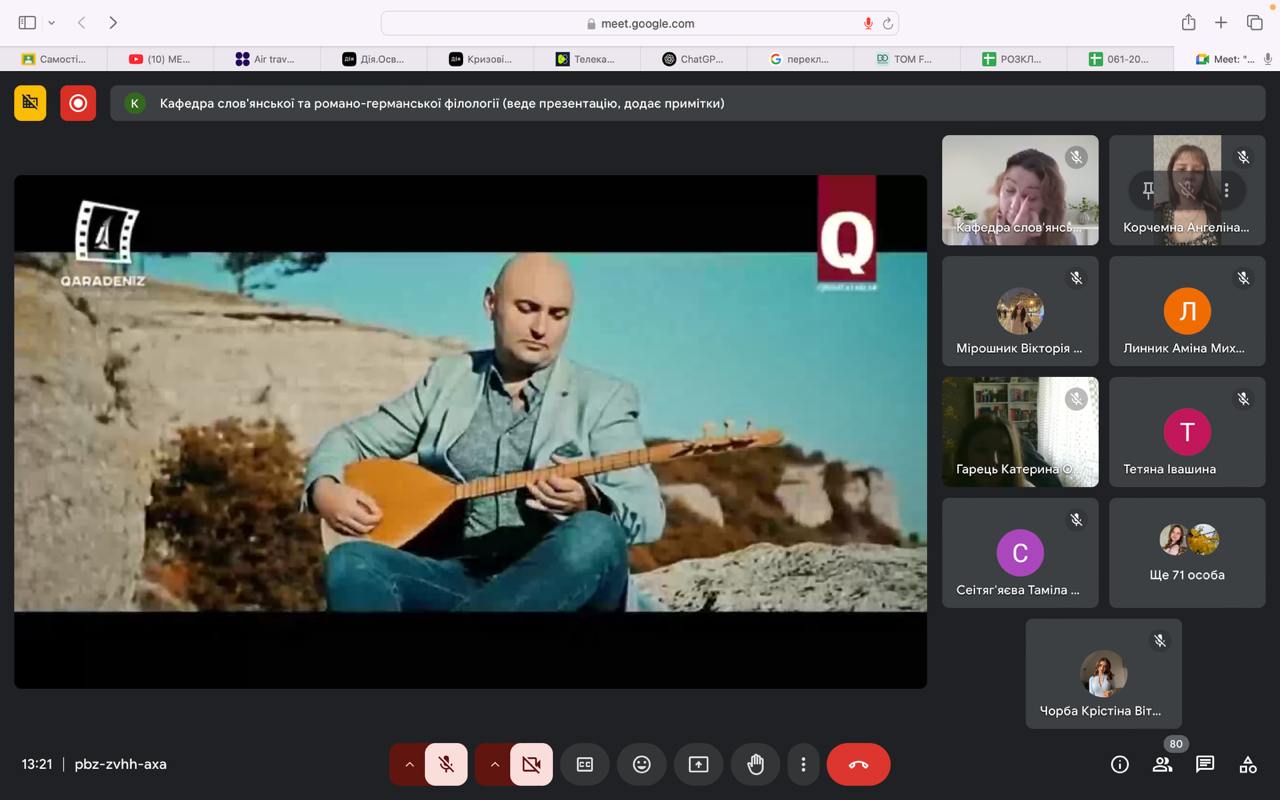Switch to the РОЗКЛ... tab
The height and width of the screenshot is (800, 1280).
click(x=1013, y=59)
